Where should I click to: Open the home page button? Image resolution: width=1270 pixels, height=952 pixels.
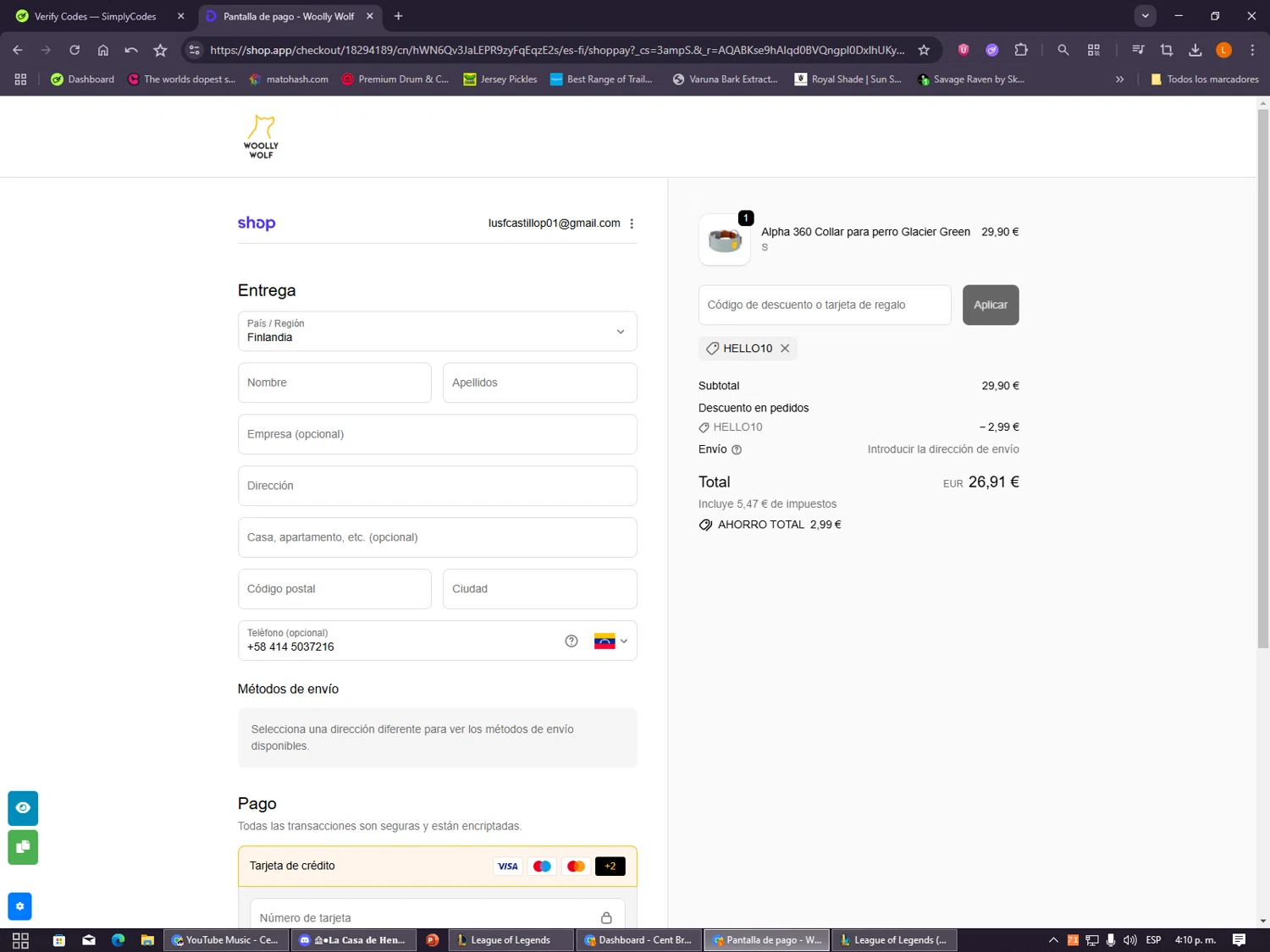103,50
